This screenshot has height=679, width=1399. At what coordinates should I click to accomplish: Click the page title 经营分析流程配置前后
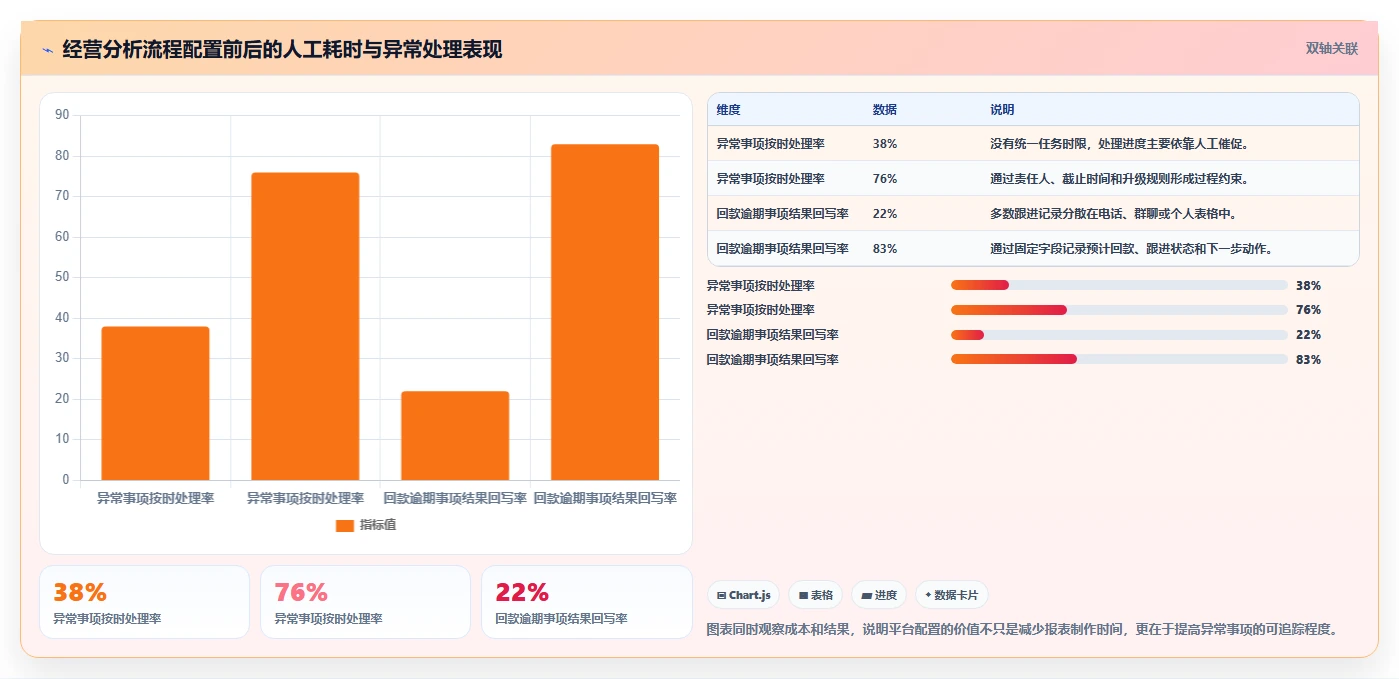pos(282,49)
